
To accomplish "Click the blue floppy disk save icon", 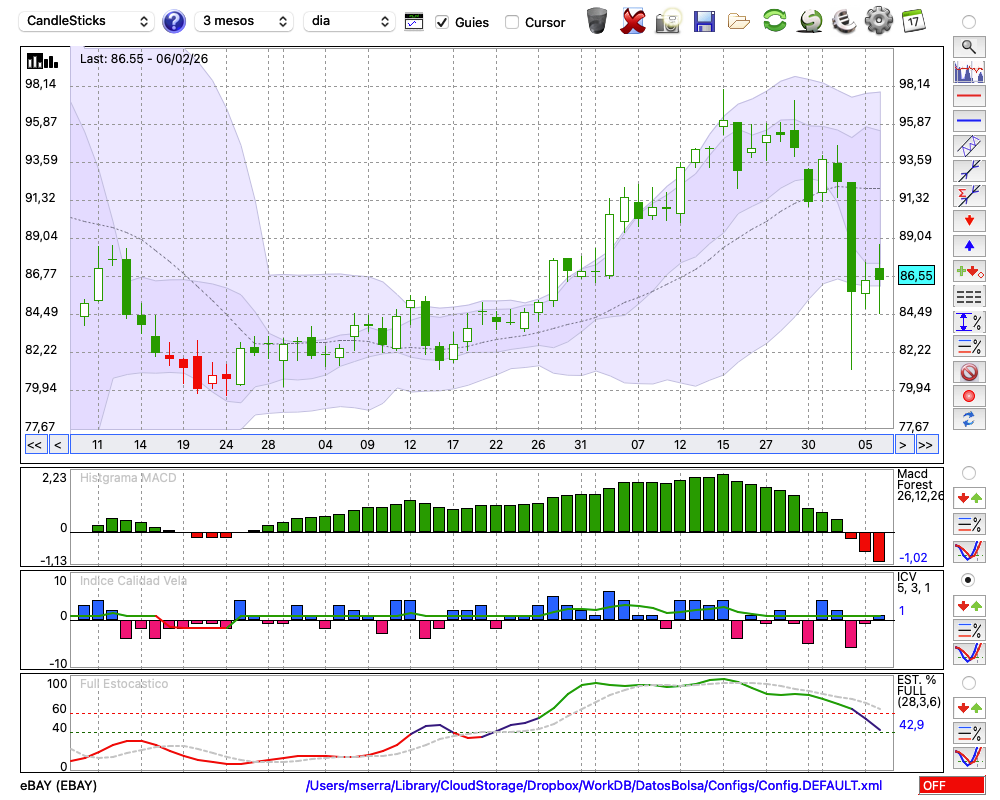I will [x=704, y=20].
